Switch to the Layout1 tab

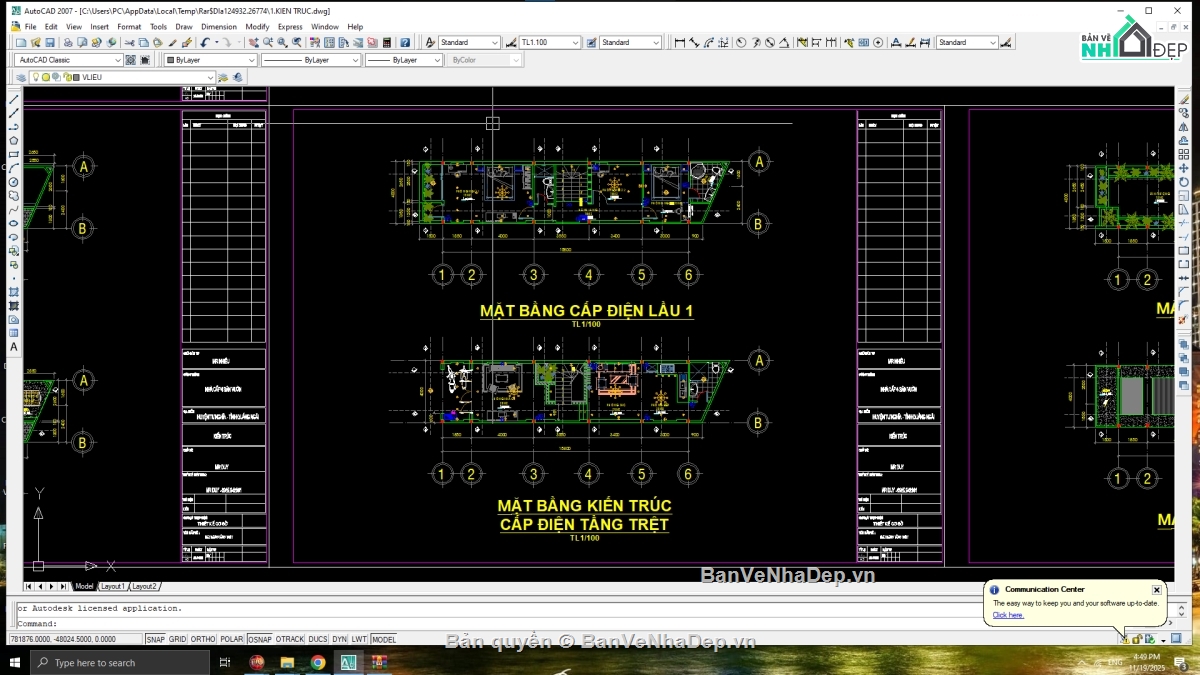(113, 586)
